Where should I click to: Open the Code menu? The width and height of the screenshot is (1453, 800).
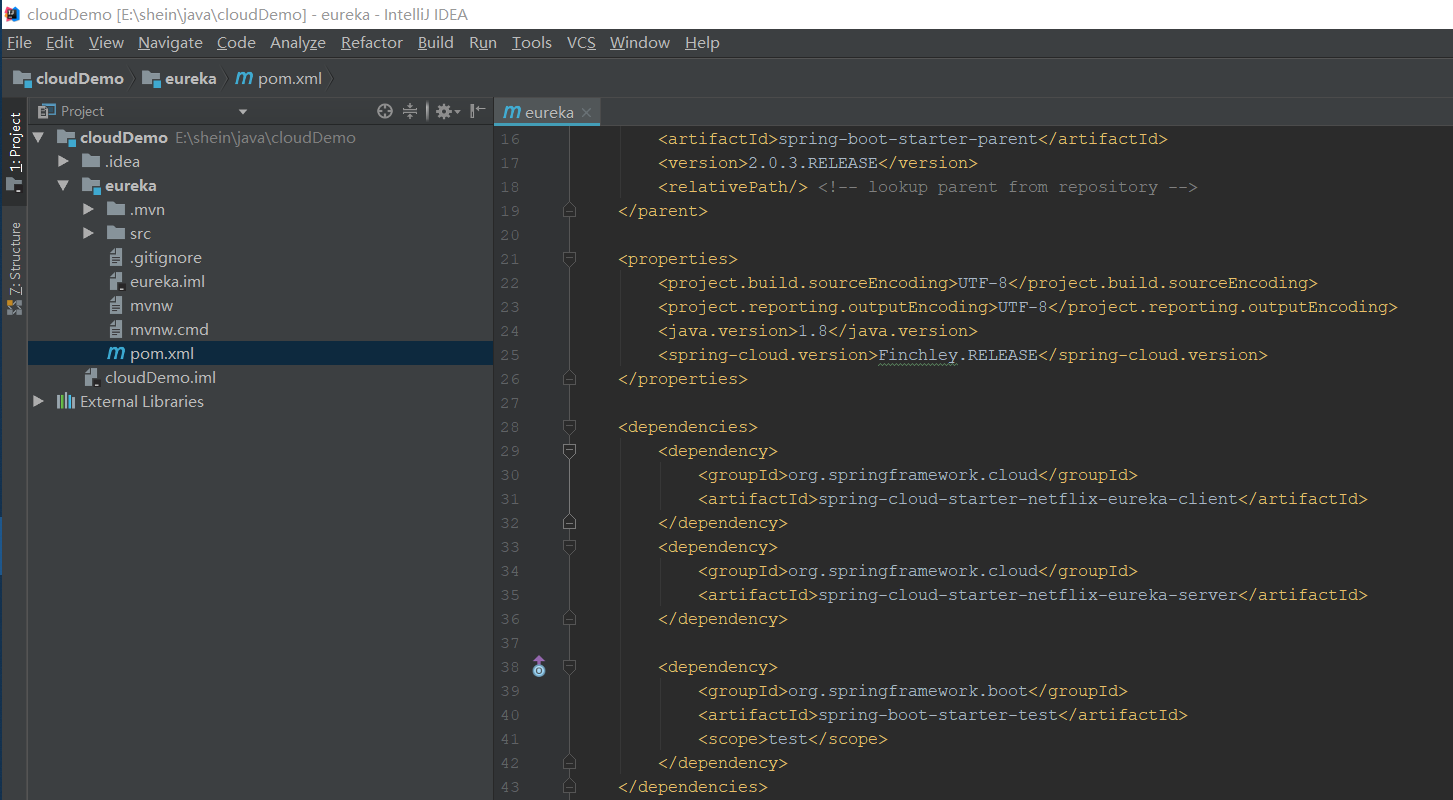[236, 42]
